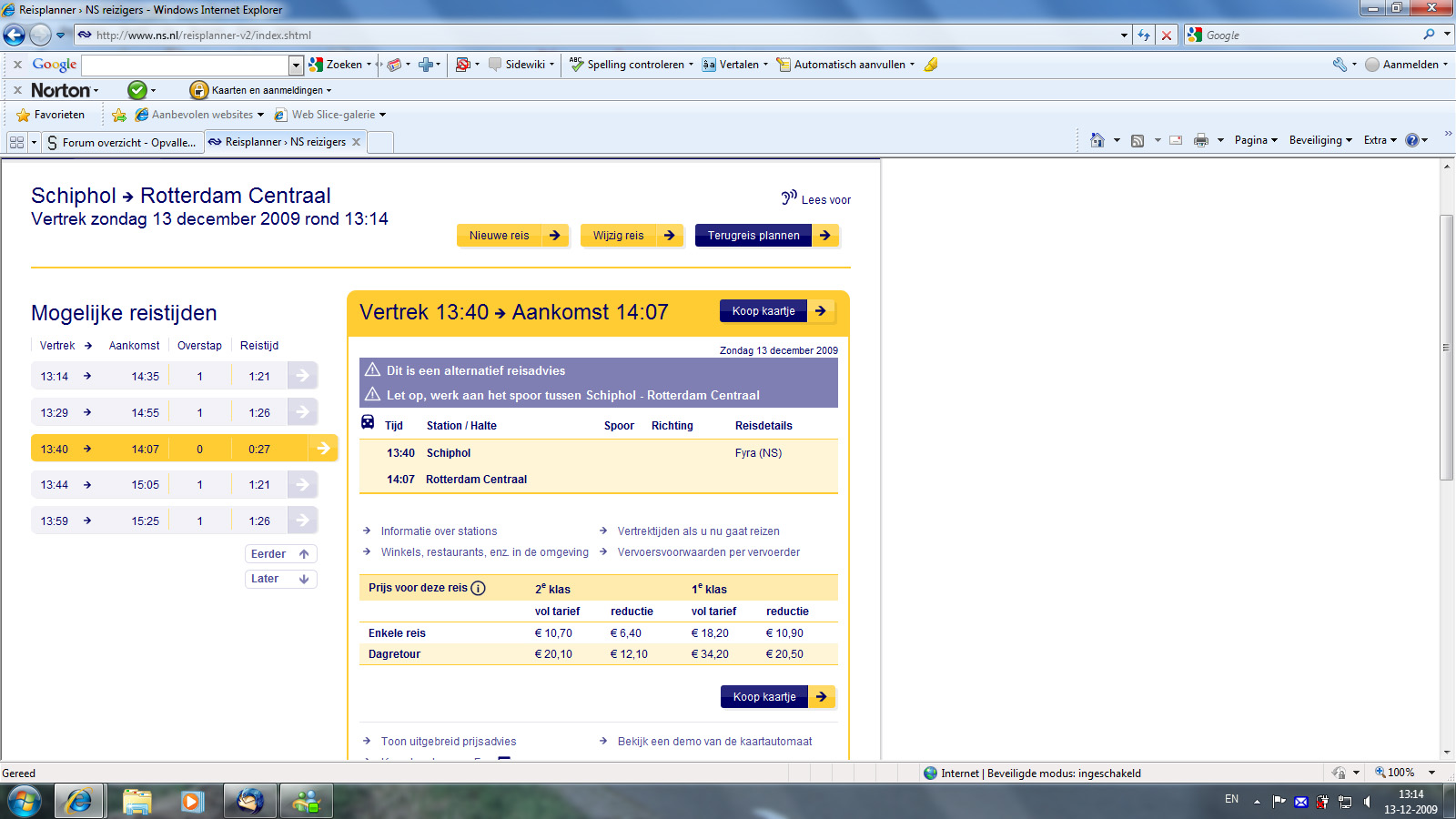Click the Spelling controleren check icon
The width and height of the screenshot is (1456, 819).
click(x=576, y=65)
